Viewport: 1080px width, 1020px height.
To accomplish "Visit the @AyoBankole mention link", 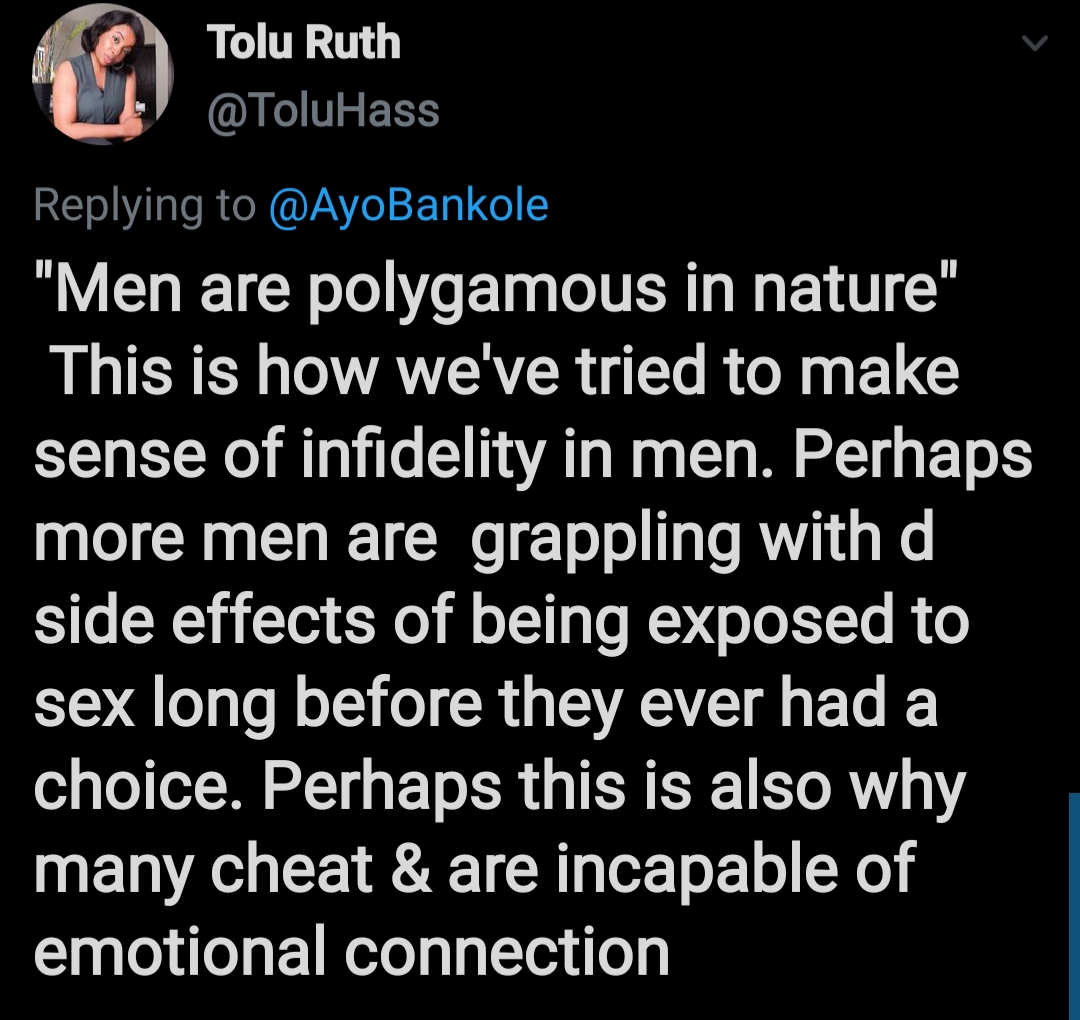I will coord(409,205).
